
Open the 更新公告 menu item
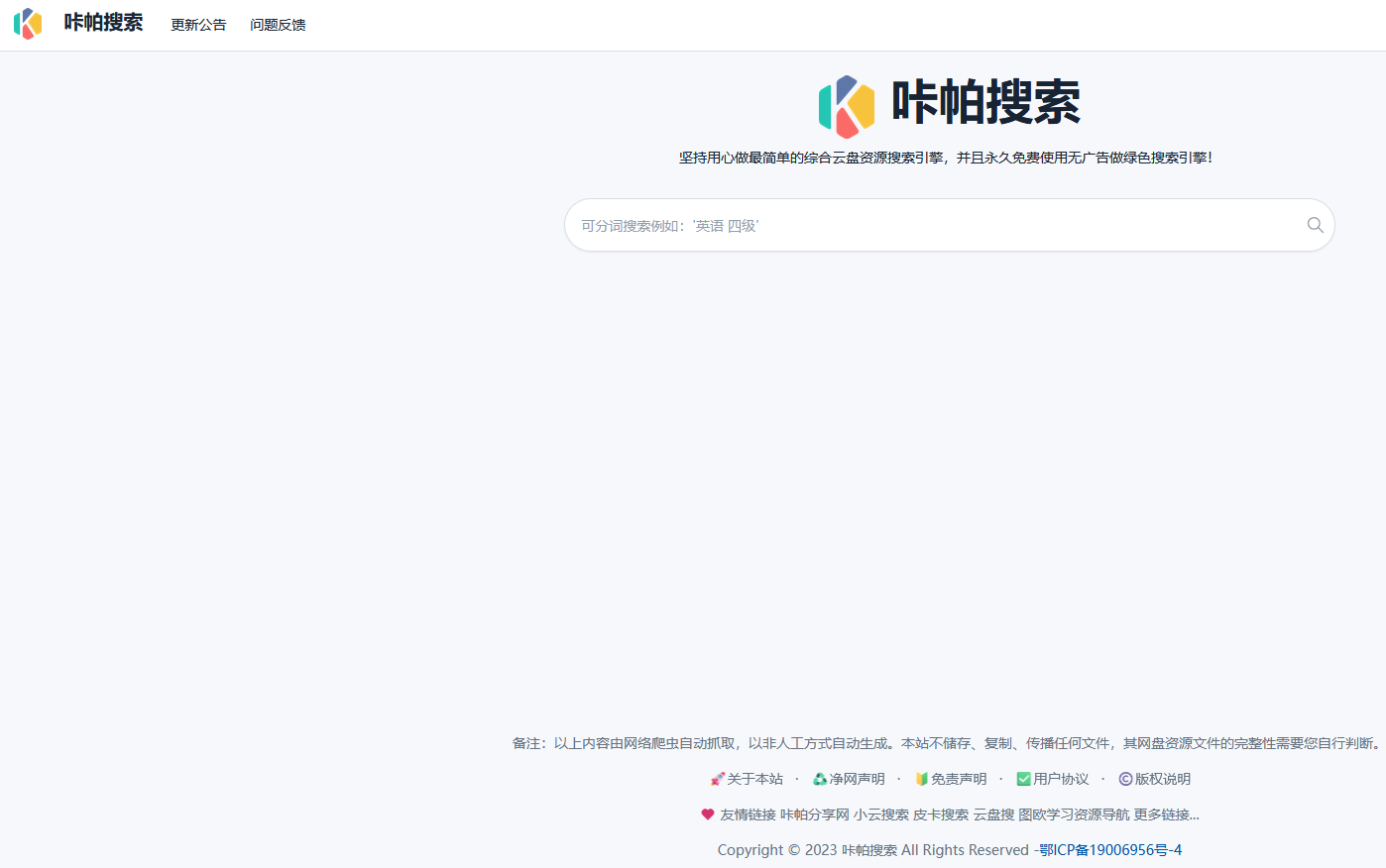click(198, 25)
